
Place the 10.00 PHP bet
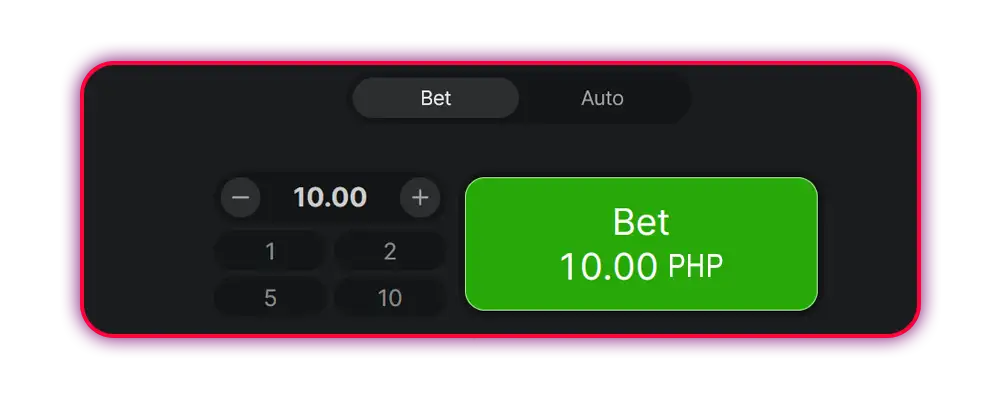(x=641, y=244)
